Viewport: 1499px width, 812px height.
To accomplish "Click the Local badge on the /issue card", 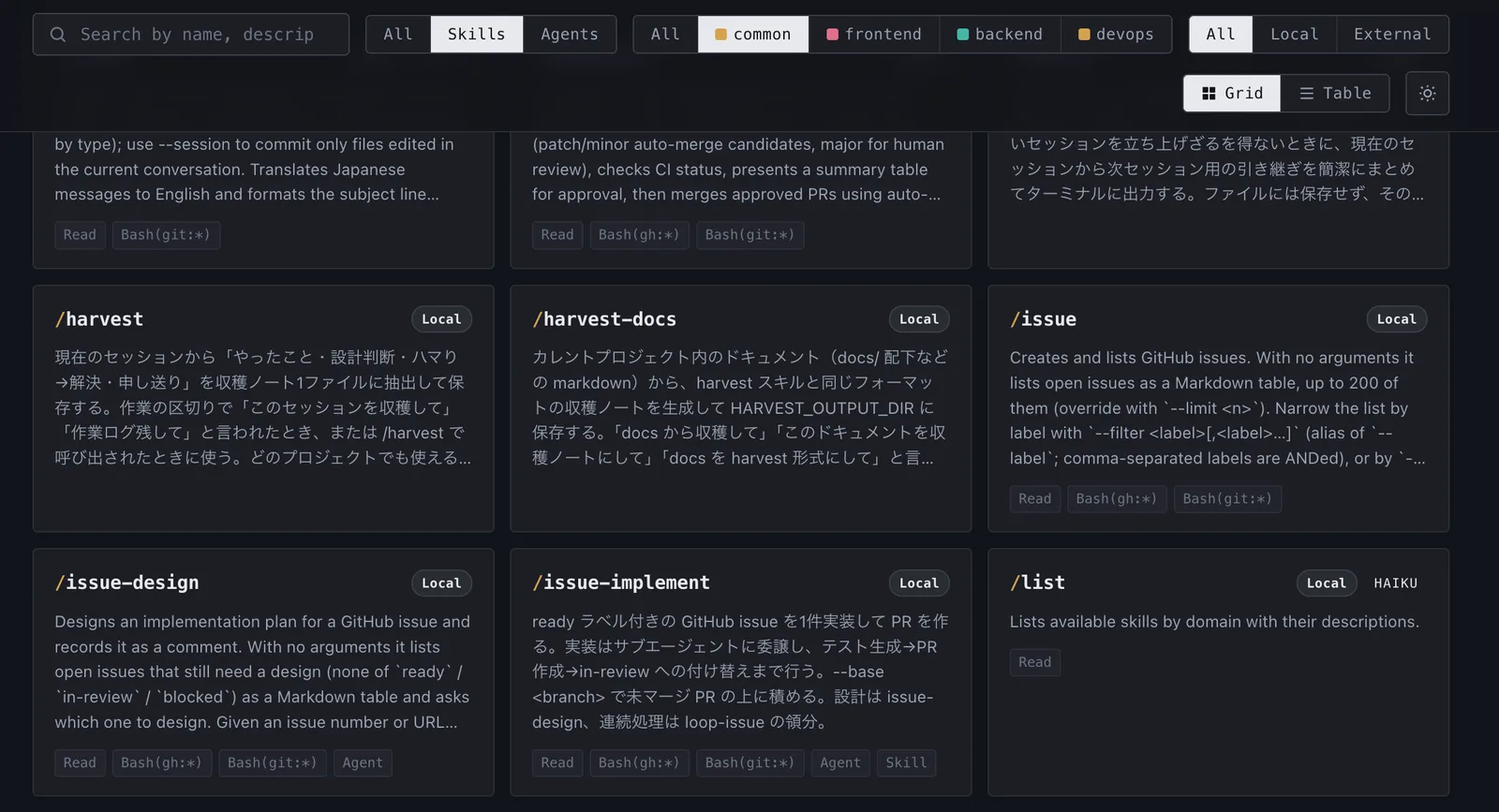I will click(1397, 319).
